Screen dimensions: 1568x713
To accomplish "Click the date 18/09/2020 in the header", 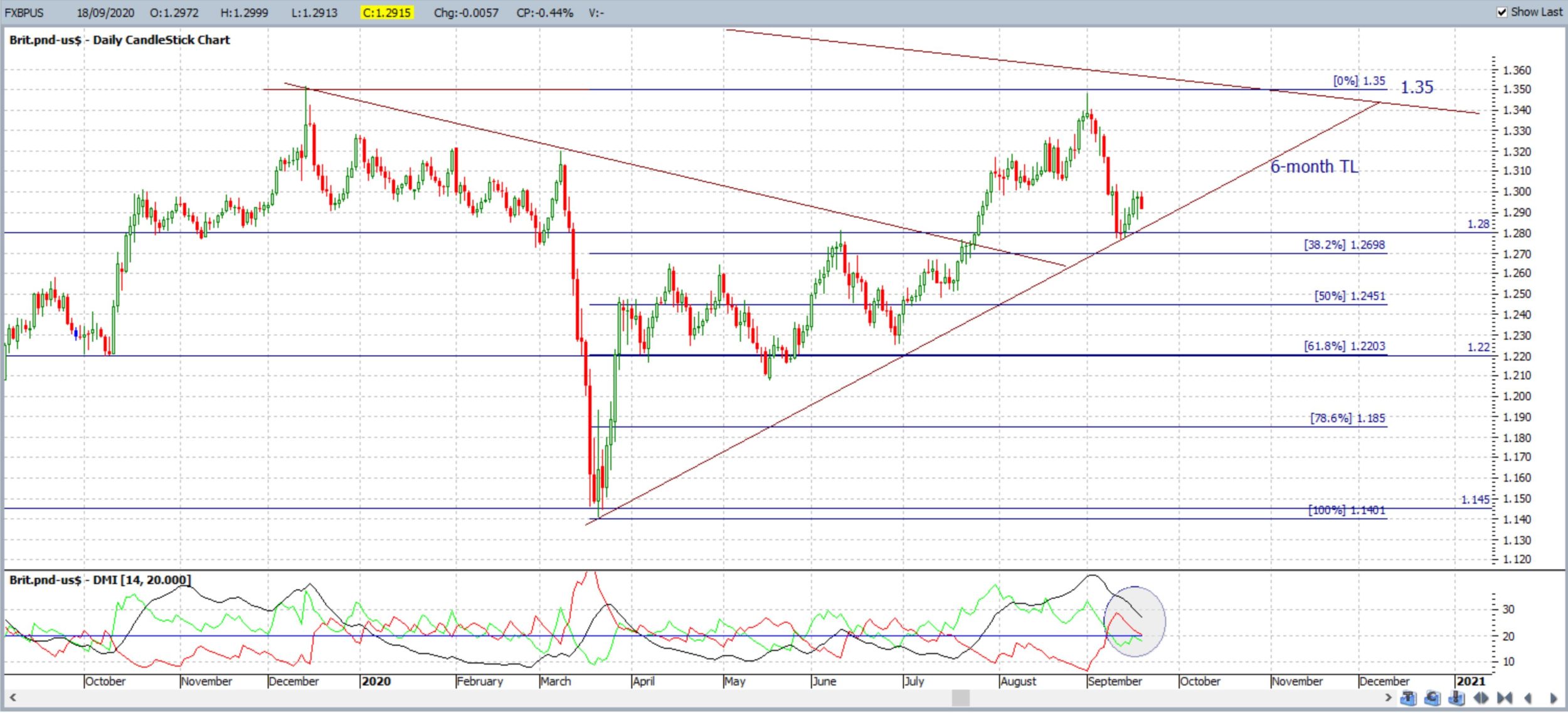I will [x=105, y=13].
